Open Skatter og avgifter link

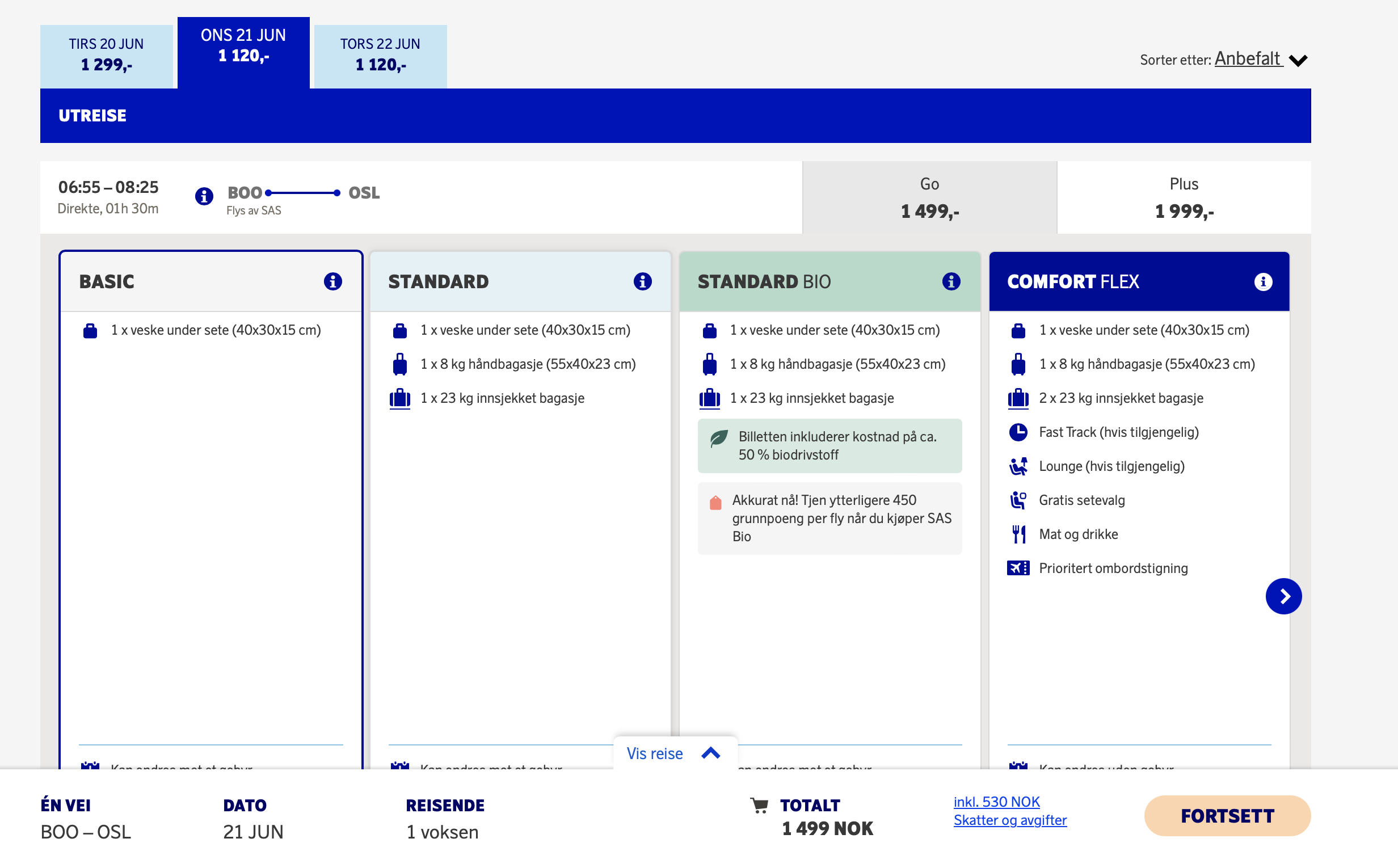(1010, 820)
